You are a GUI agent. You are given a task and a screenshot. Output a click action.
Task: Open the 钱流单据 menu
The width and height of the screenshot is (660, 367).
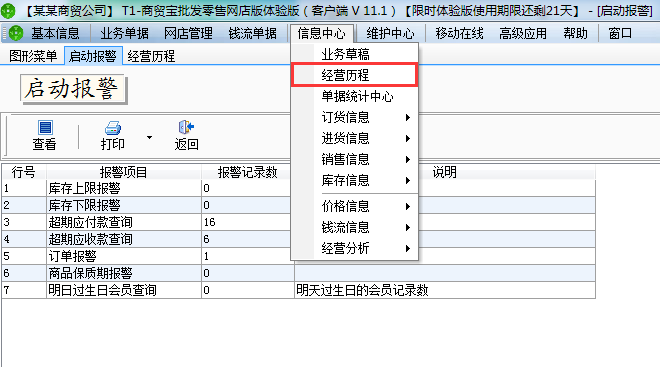click(253, 33)
